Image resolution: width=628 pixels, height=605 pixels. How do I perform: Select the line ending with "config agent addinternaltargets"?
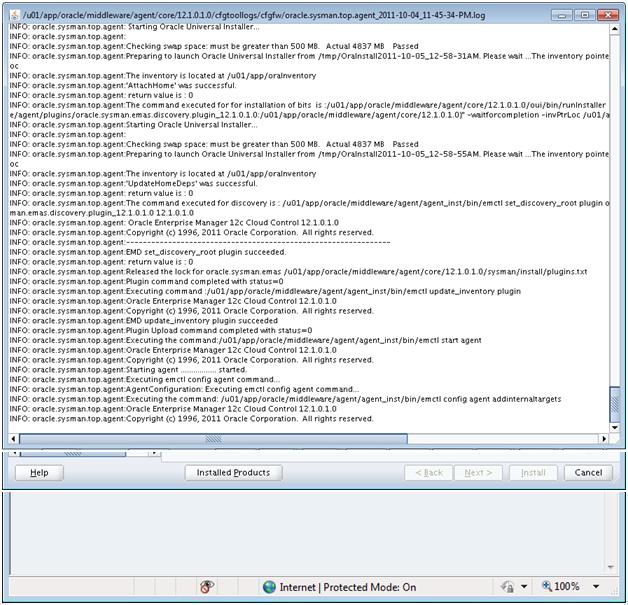[x=285, y=399]
